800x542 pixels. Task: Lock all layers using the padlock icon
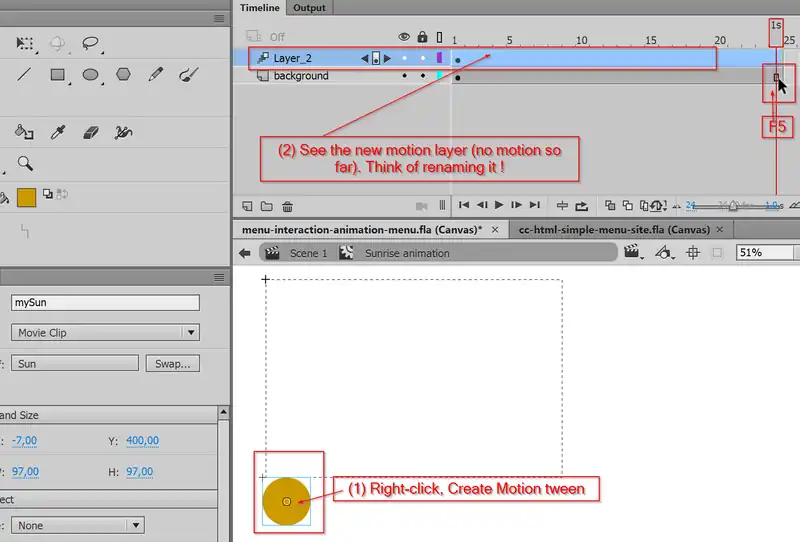click(422, 37)
